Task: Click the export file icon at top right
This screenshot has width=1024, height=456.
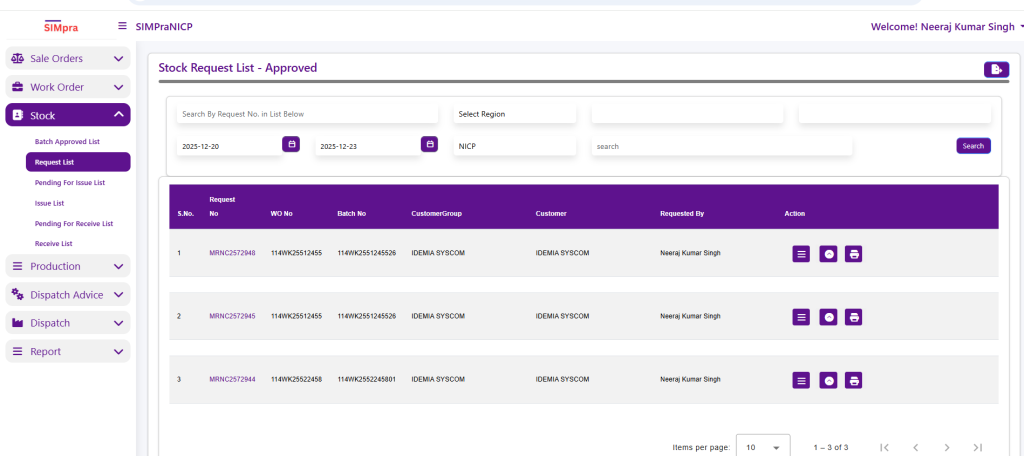Action: 995,69
